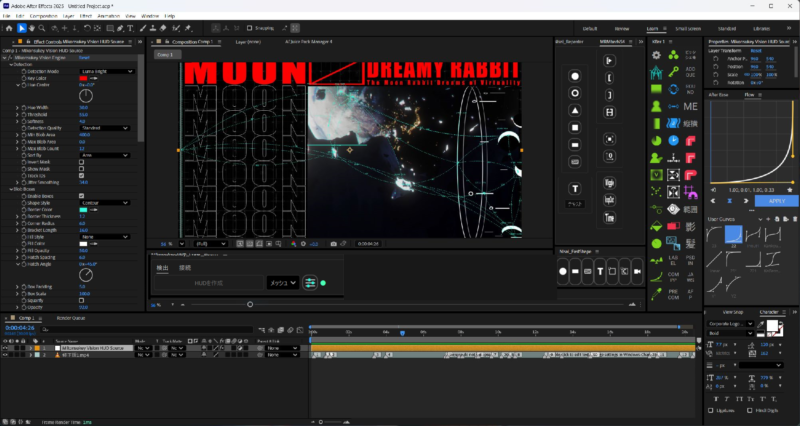This screenshot has width=800, height=426.
Task: Select the Puppet Pin tool
Action: click(188, 29)
